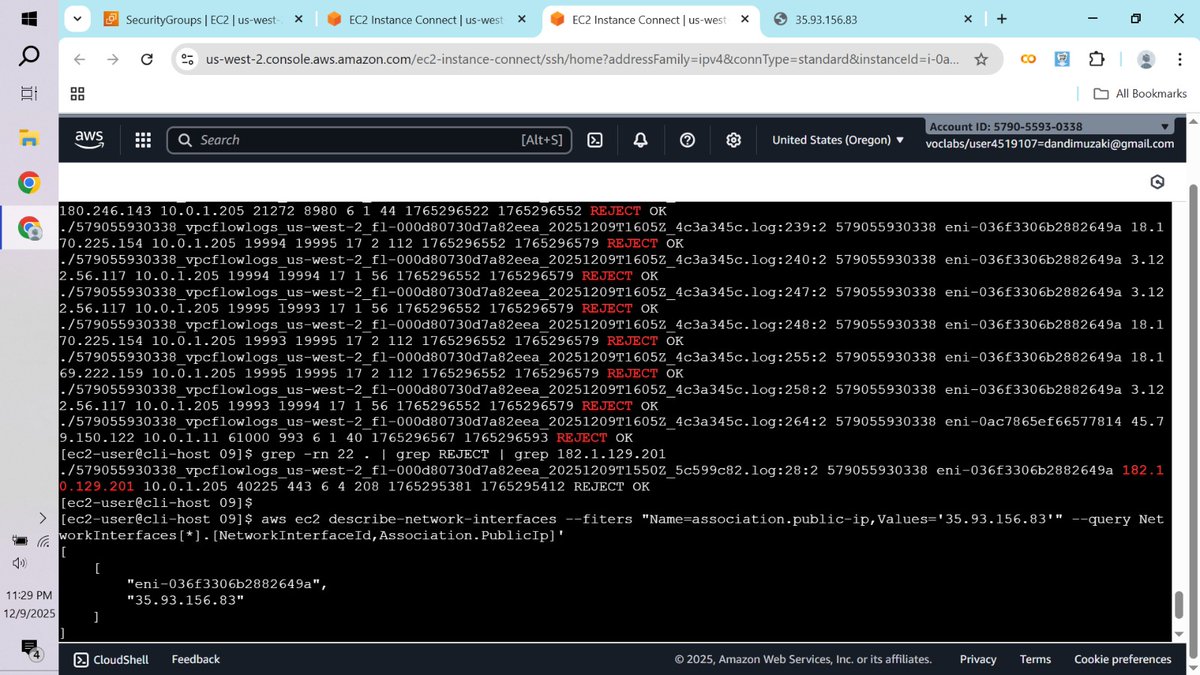Click the AWS logo home icon
The image size is (1200, 675).
click(x=89, y=140)
